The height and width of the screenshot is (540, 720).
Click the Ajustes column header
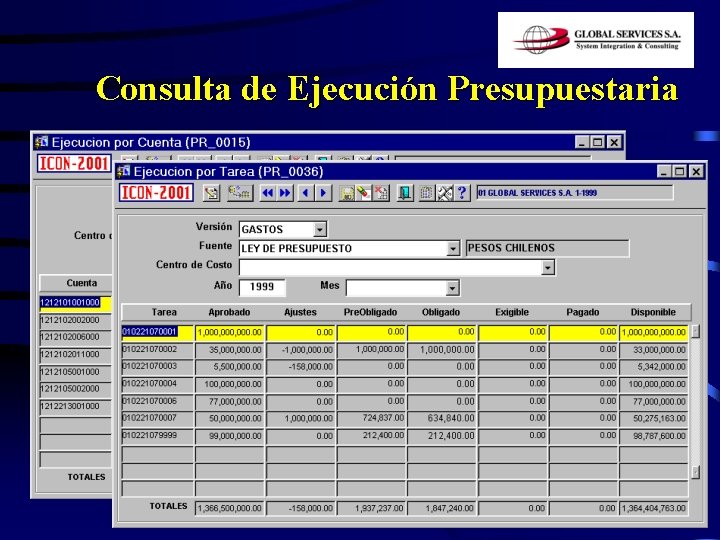(x=300, y=312)
